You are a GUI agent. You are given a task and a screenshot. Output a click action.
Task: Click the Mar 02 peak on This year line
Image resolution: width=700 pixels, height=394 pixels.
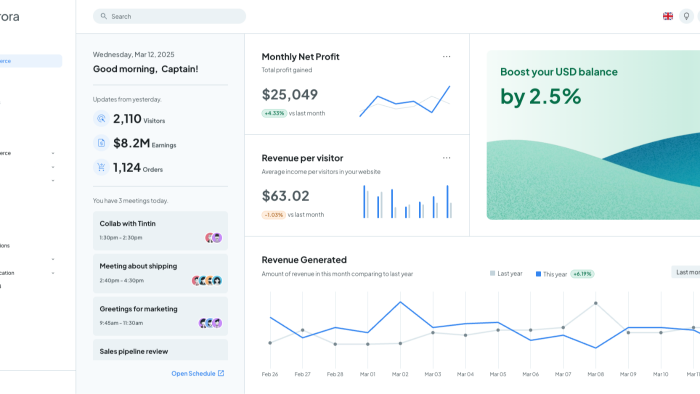click(400, 302)
